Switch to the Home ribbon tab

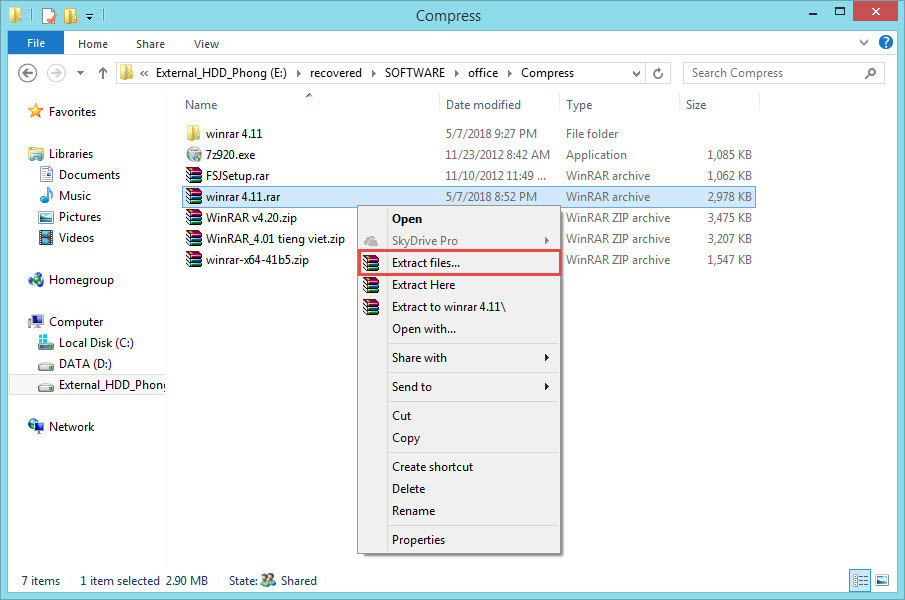coord(93,44)
